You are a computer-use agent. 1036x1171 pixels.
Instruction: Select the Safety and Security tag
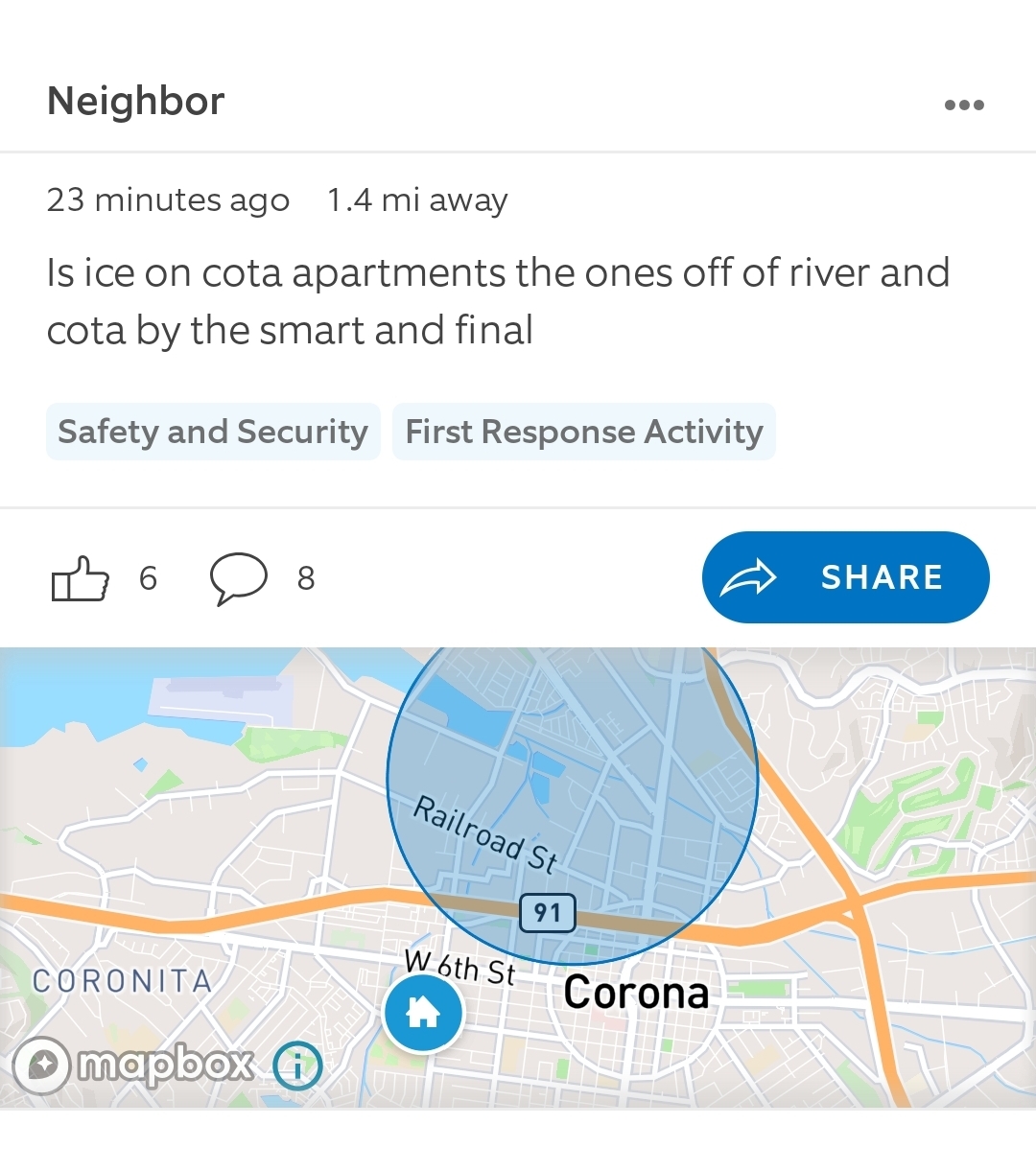coord(213,432)
